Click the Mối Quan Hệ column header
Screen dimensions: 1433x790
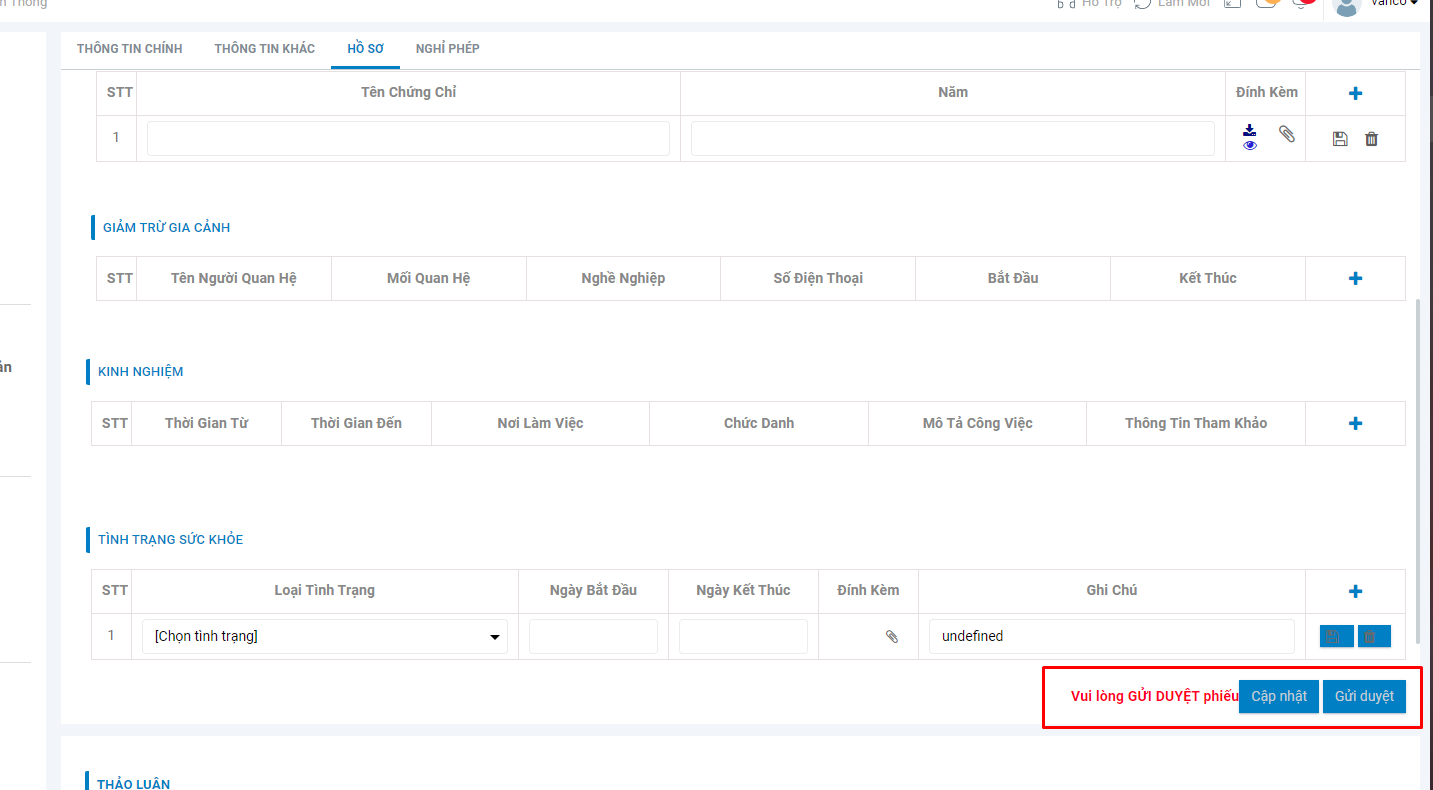coord(428,278)
